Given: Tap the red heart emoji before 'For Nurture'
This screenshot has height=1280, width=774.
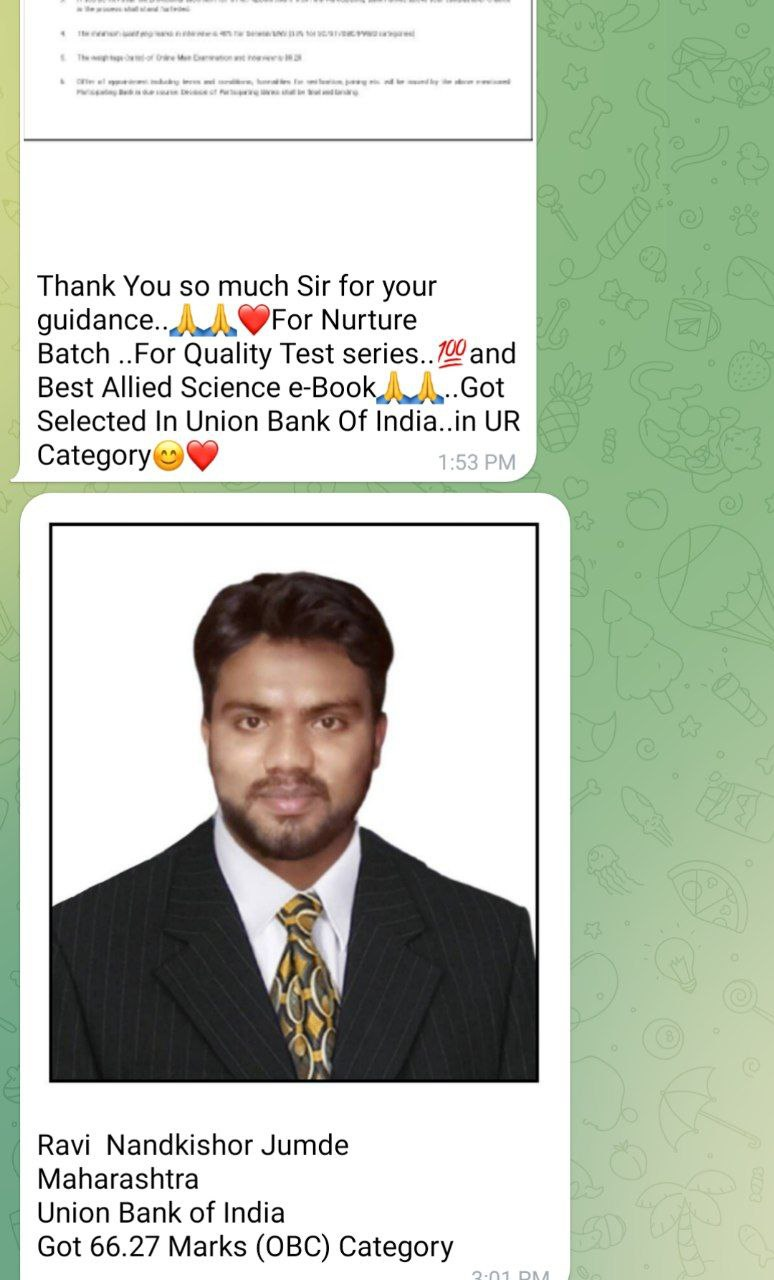Looking at the screenshot, I should pos(254,321).
